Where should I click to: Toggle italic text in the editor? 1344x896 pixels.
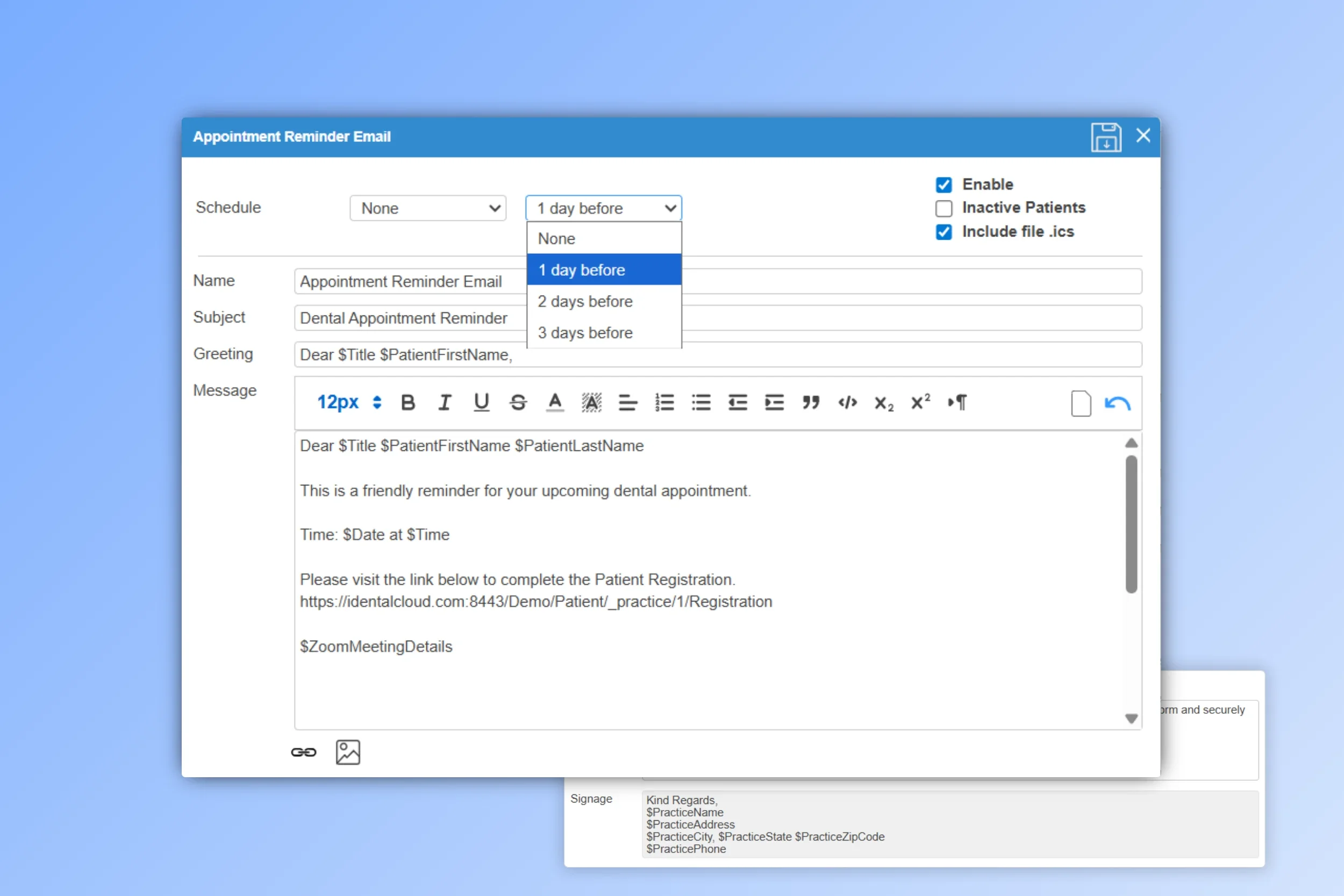445,402
